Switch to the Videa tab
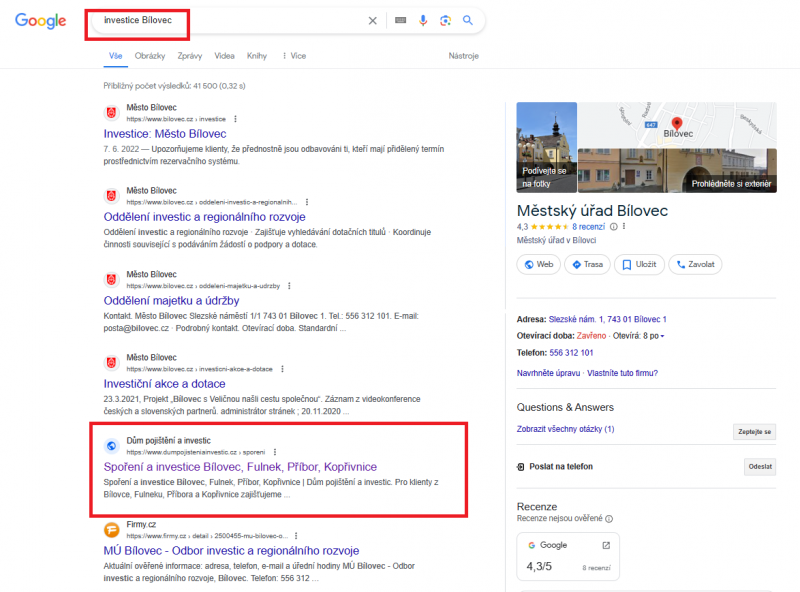The height and width of the screenshot is (592, 800). 224,56
